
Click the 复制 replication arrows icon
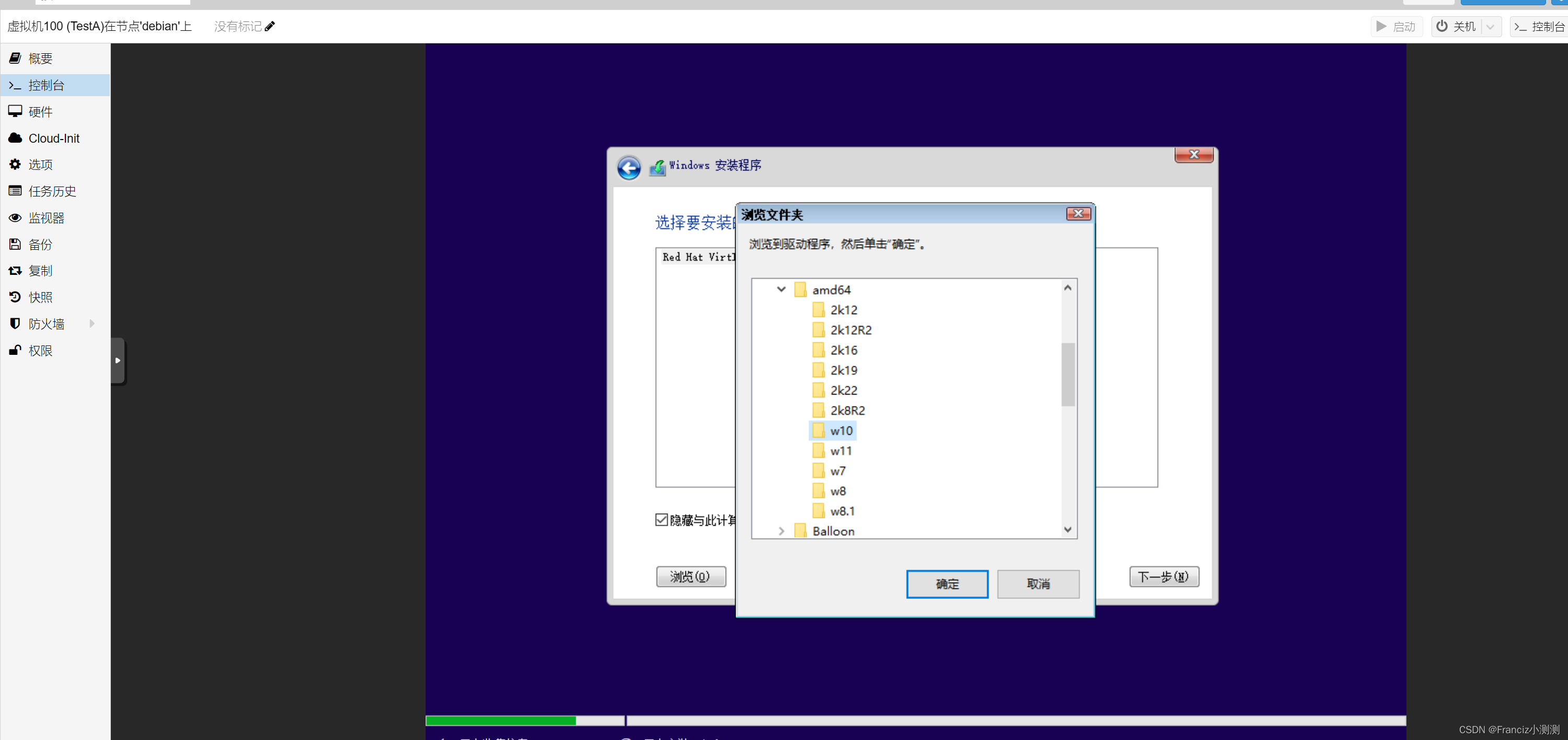pos(15,271)
